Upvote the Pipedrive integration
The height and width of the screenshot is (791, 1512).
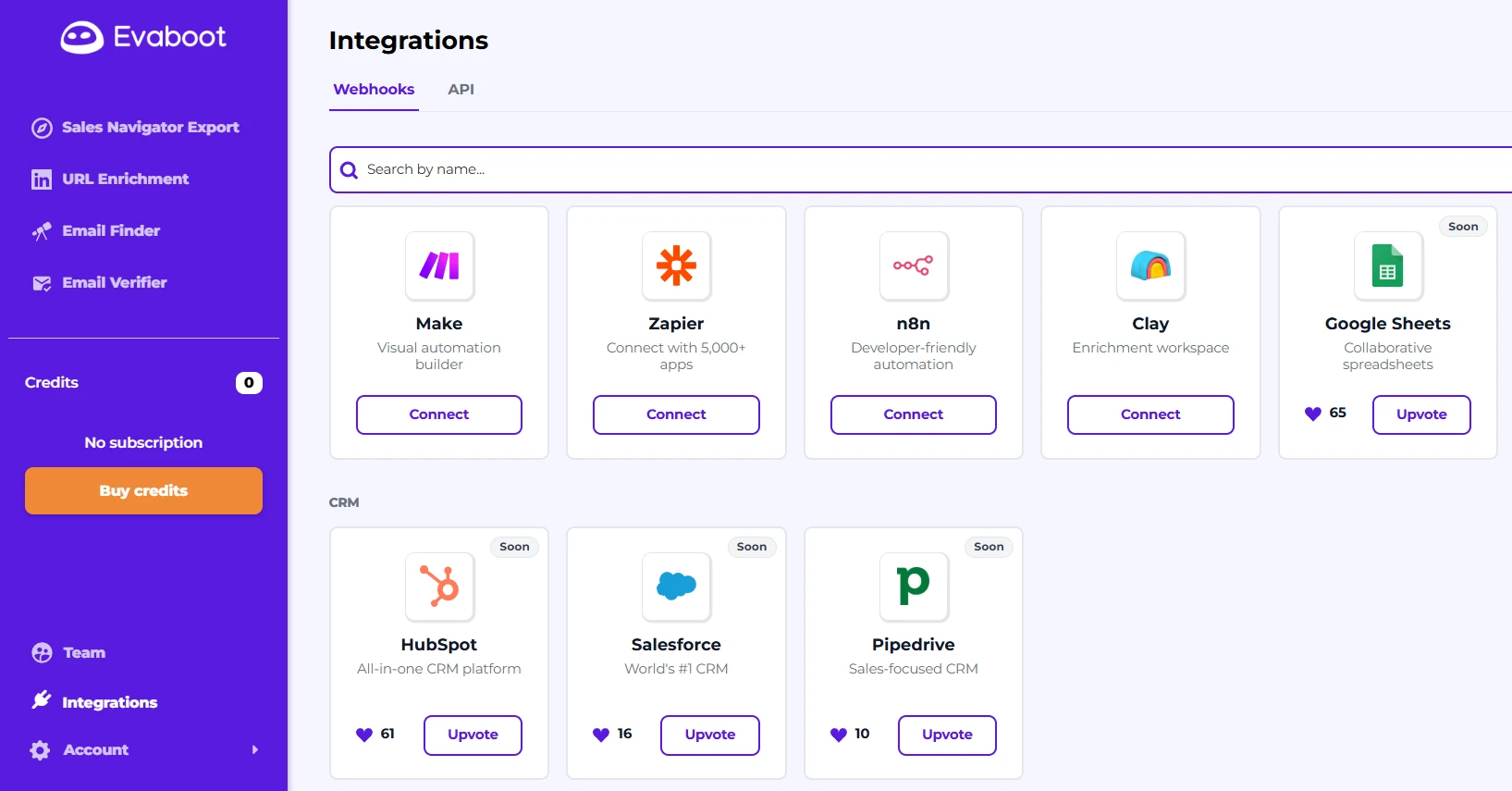pos(947,735)
